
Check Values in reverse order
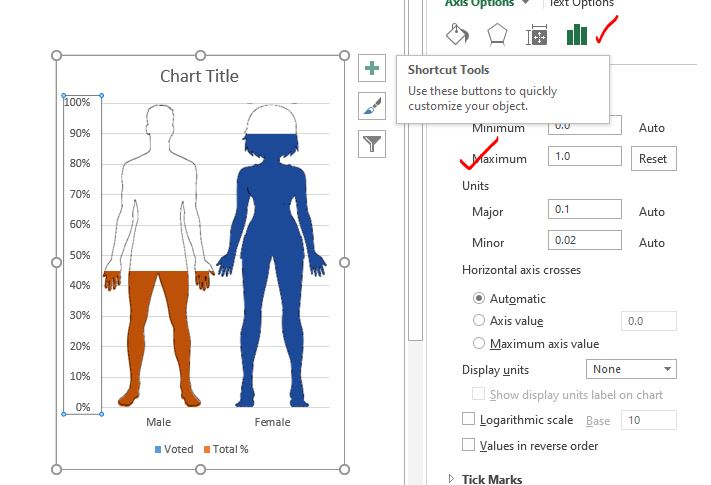(x=468, y=444)
